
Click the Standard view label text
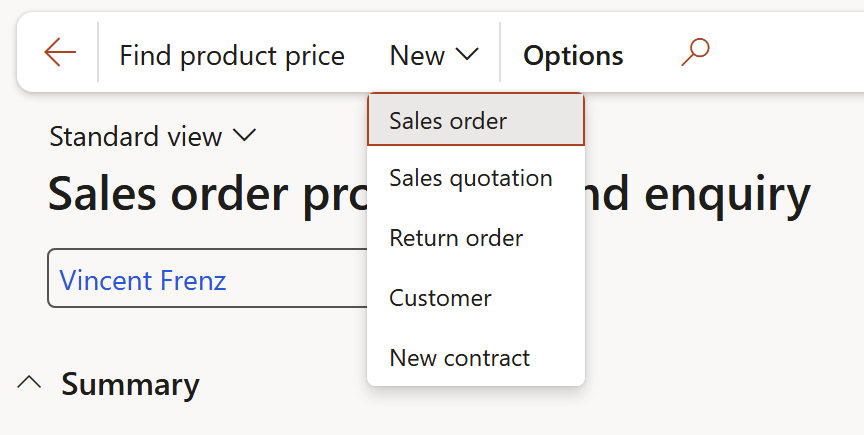pyautogui.click(x=135, y=136)
